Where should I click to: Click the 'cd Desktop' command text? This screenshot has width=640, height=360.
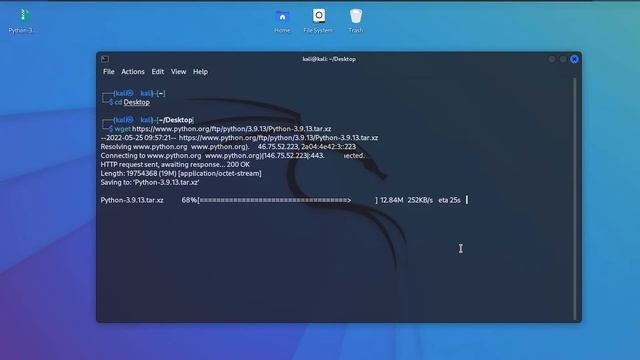click(132, 102)
